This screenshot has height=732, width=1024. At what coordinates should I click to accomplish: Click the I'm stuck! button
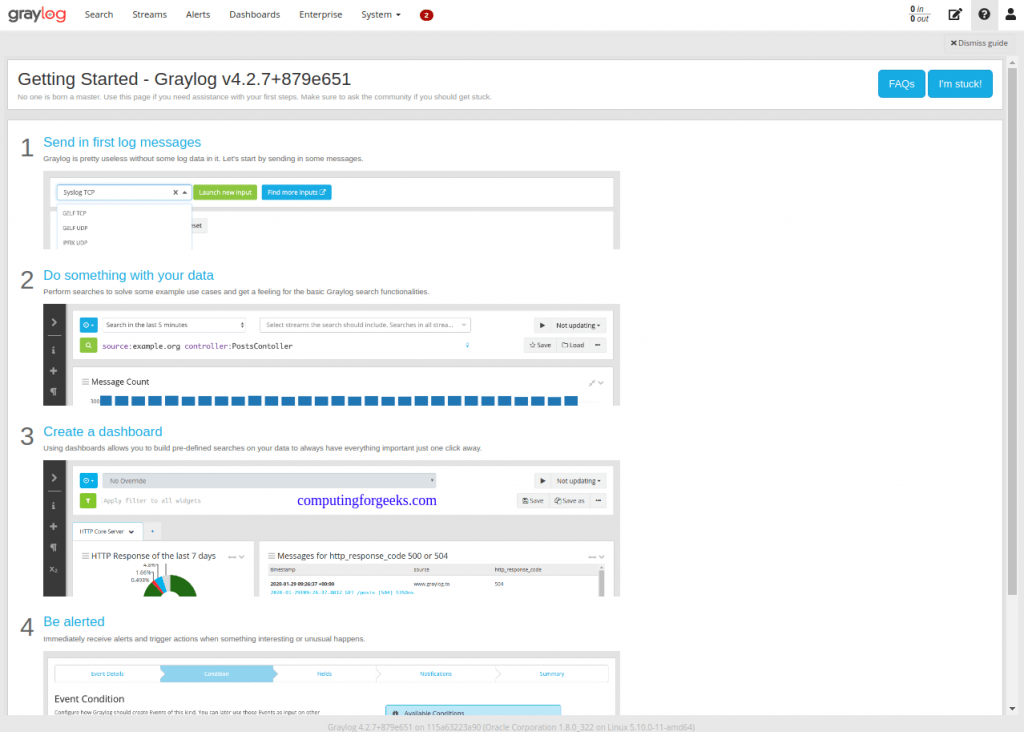tap(960, 83)
